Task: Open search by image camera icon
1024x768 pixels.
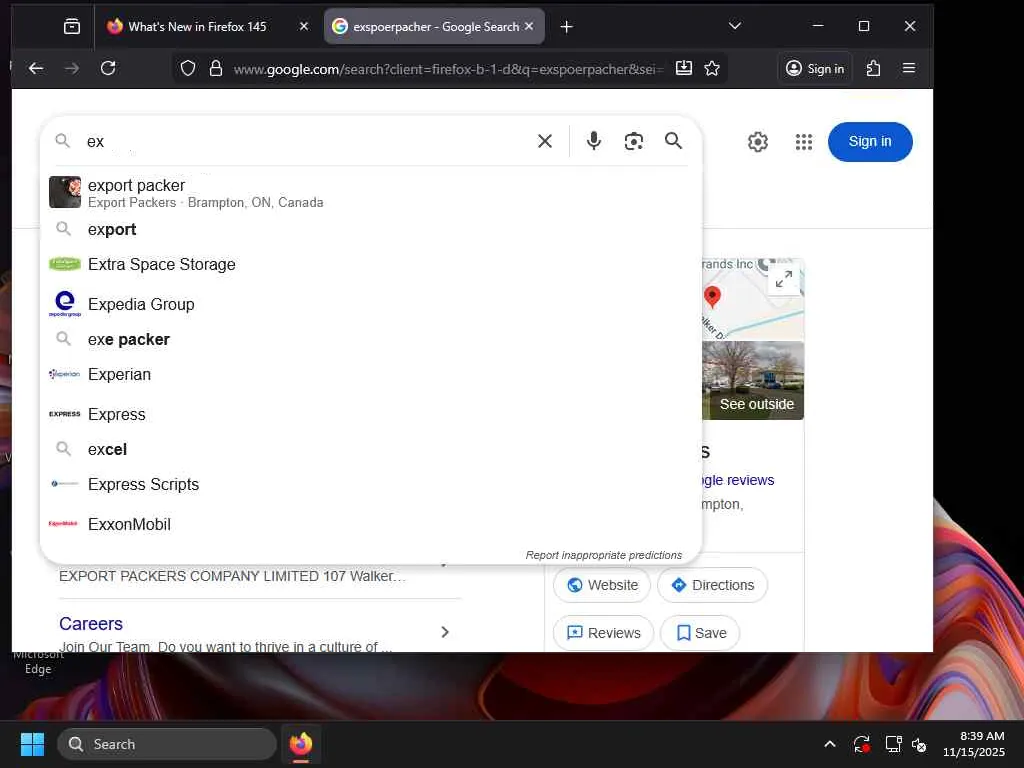Action: pyautogui.click(x=633, y=141)
